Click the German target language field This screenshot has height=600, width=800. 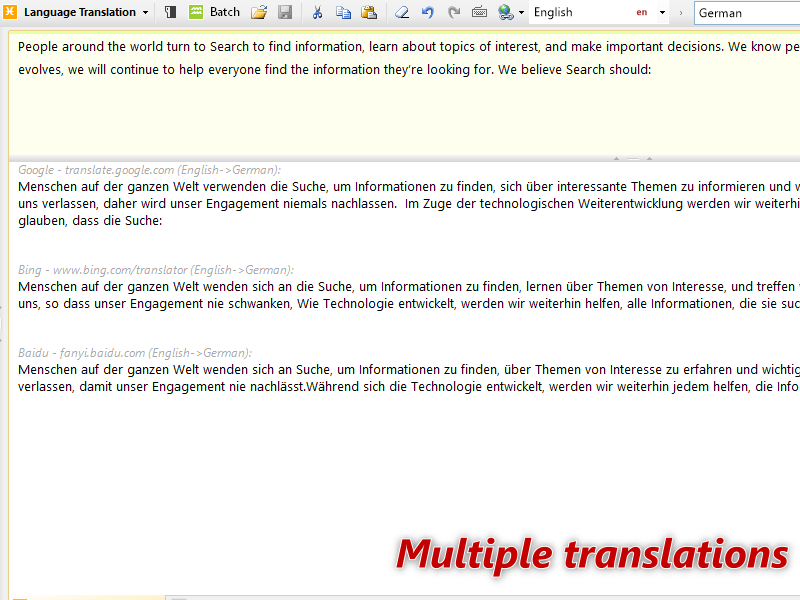[x=747, y=13]
